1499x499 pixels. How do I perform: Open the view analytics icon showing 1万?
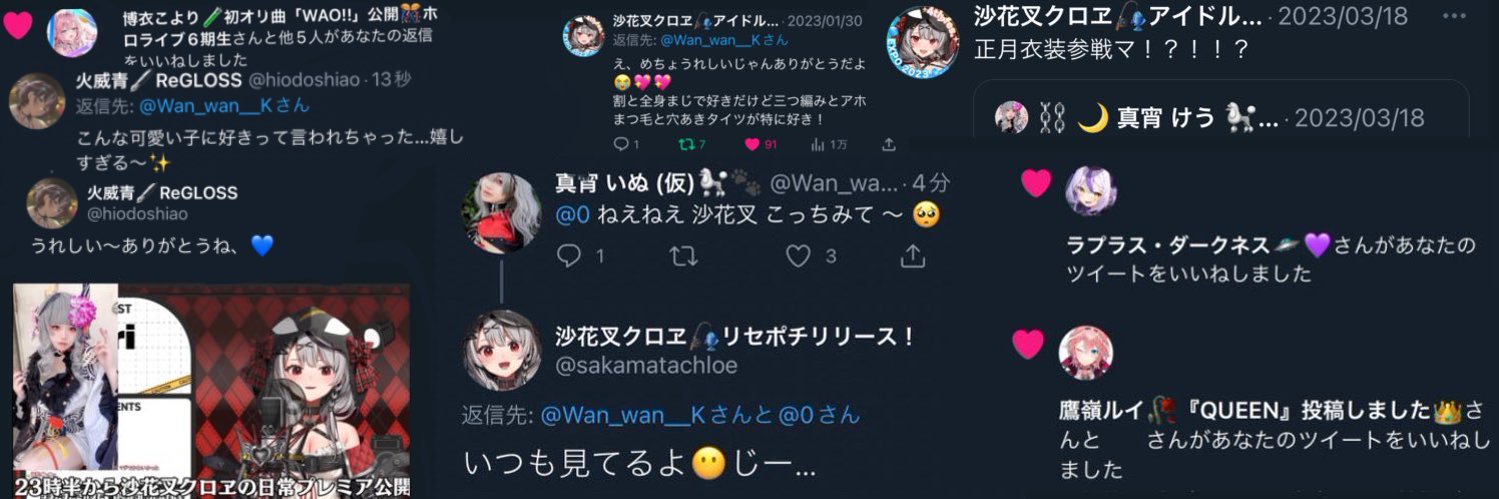click(818, 145)
